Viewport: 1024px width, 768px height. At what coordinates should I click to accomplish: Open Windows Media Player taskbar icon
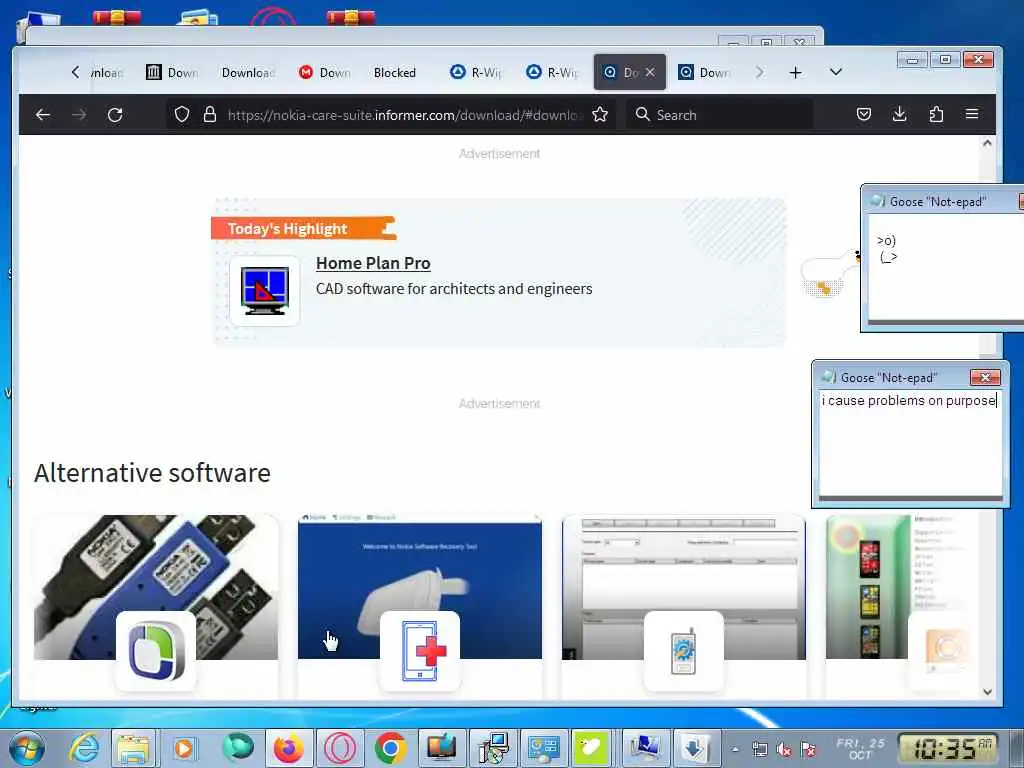coord(184,748)
